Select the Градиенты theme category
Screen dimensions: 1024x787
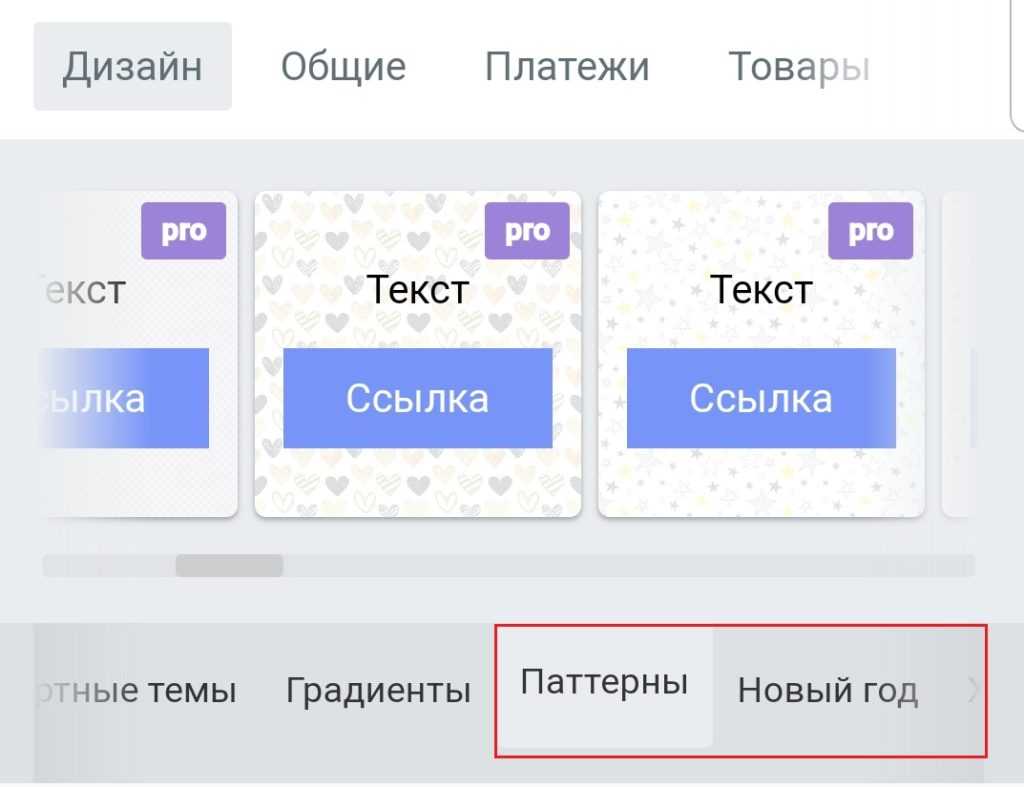378,691
